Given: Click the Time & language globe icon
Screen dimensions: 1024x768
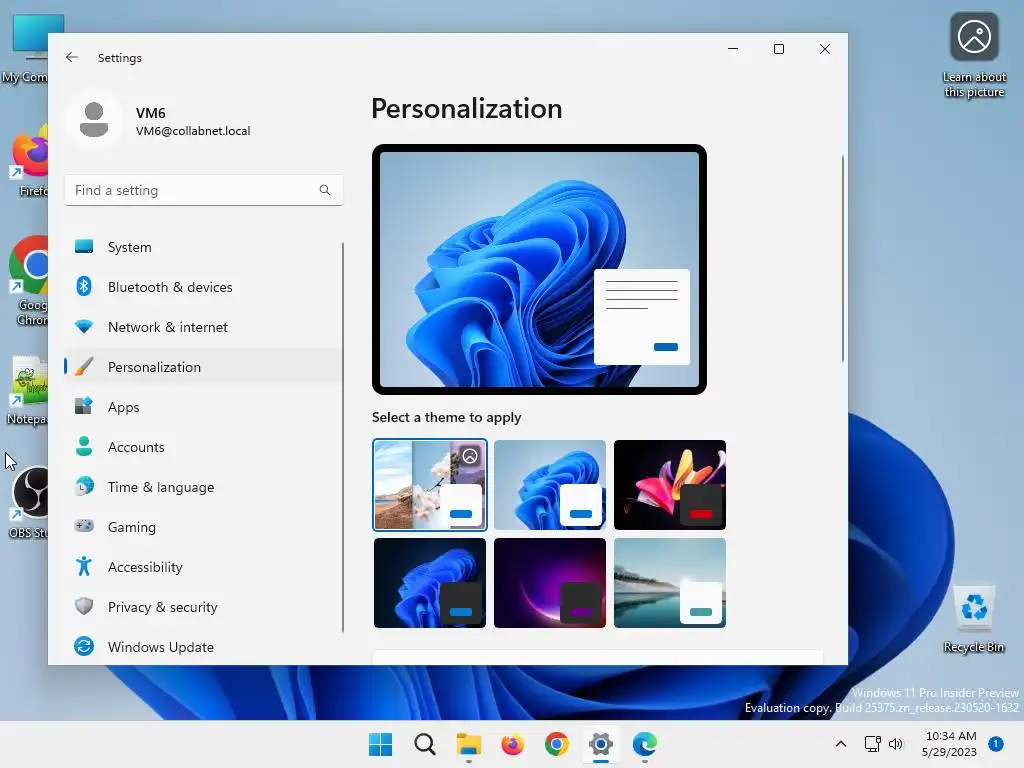Looking at the screenshot, I should click(84, 487).
